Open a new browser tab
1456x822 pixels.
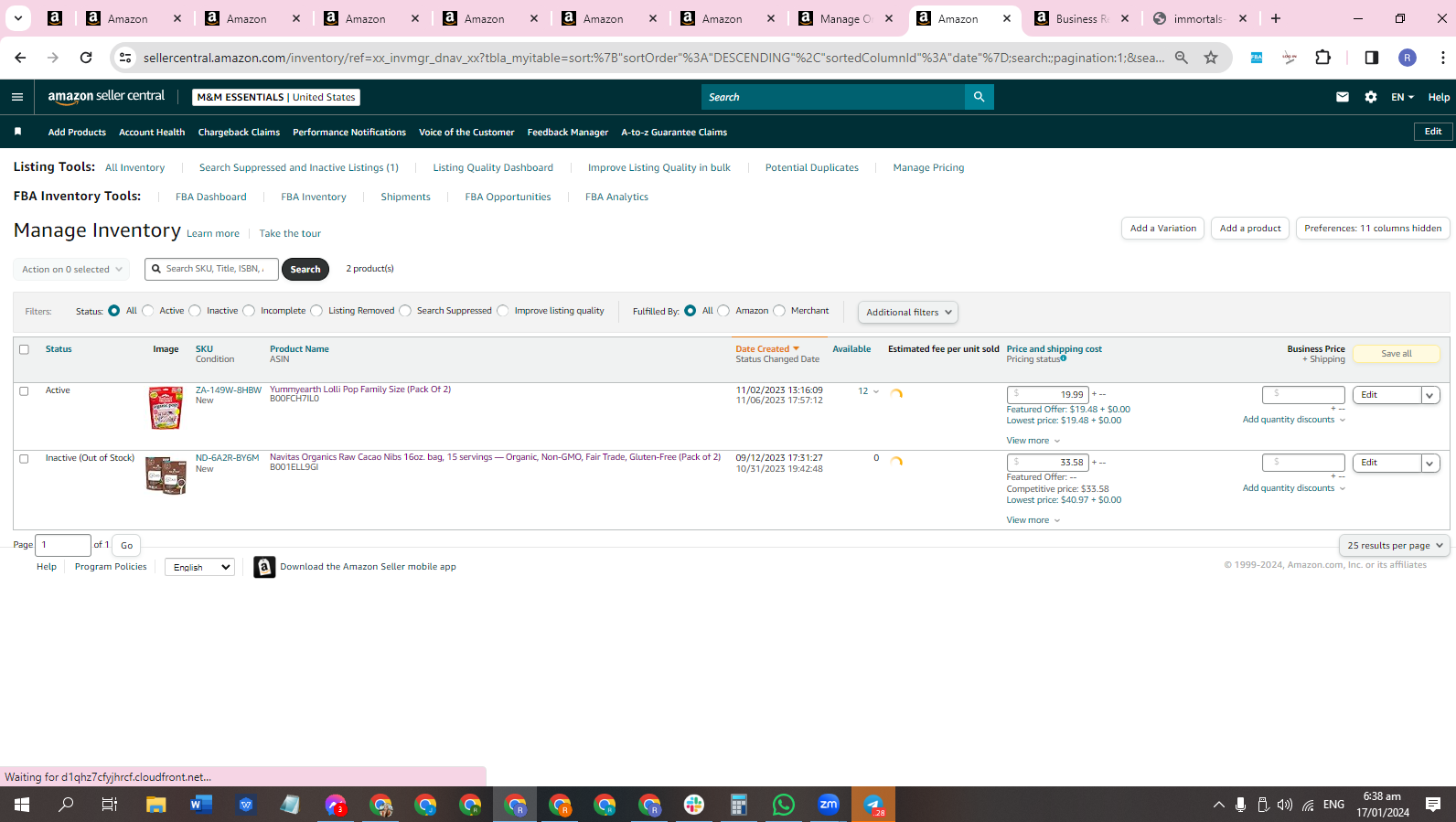pos(1276,18)
